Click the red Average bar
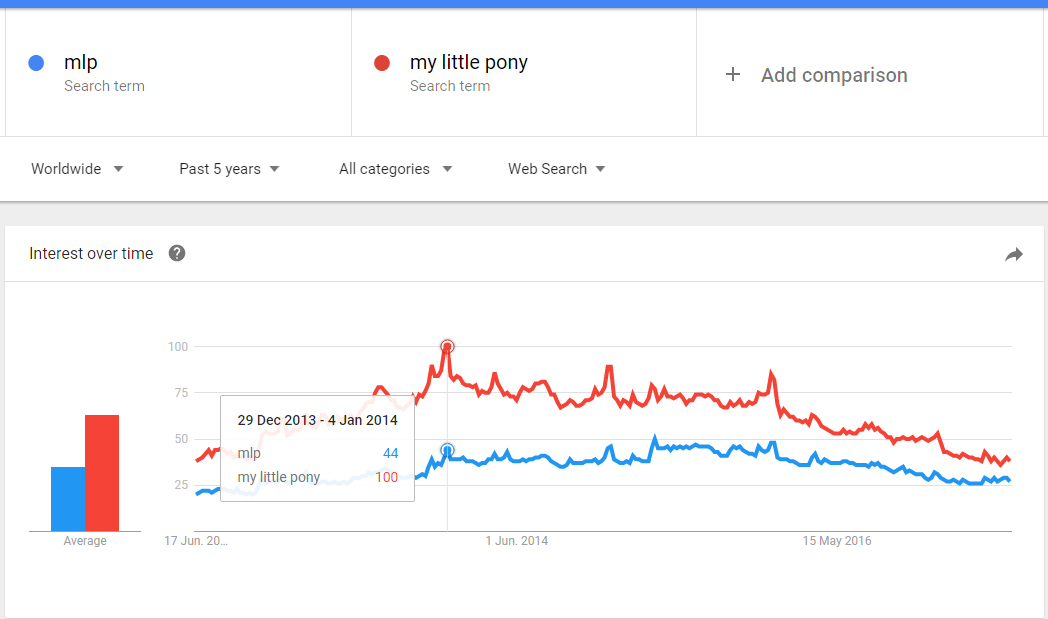 102,473
